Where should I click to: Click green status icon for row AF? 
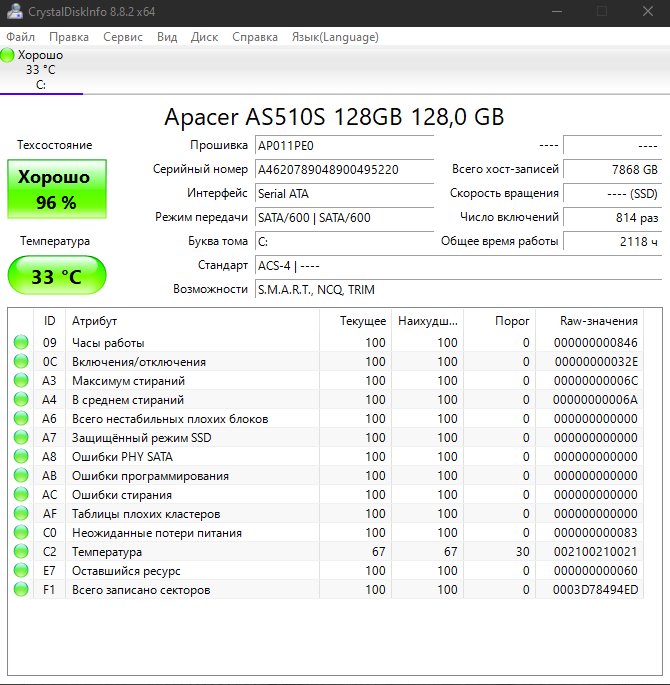[21, 513]
